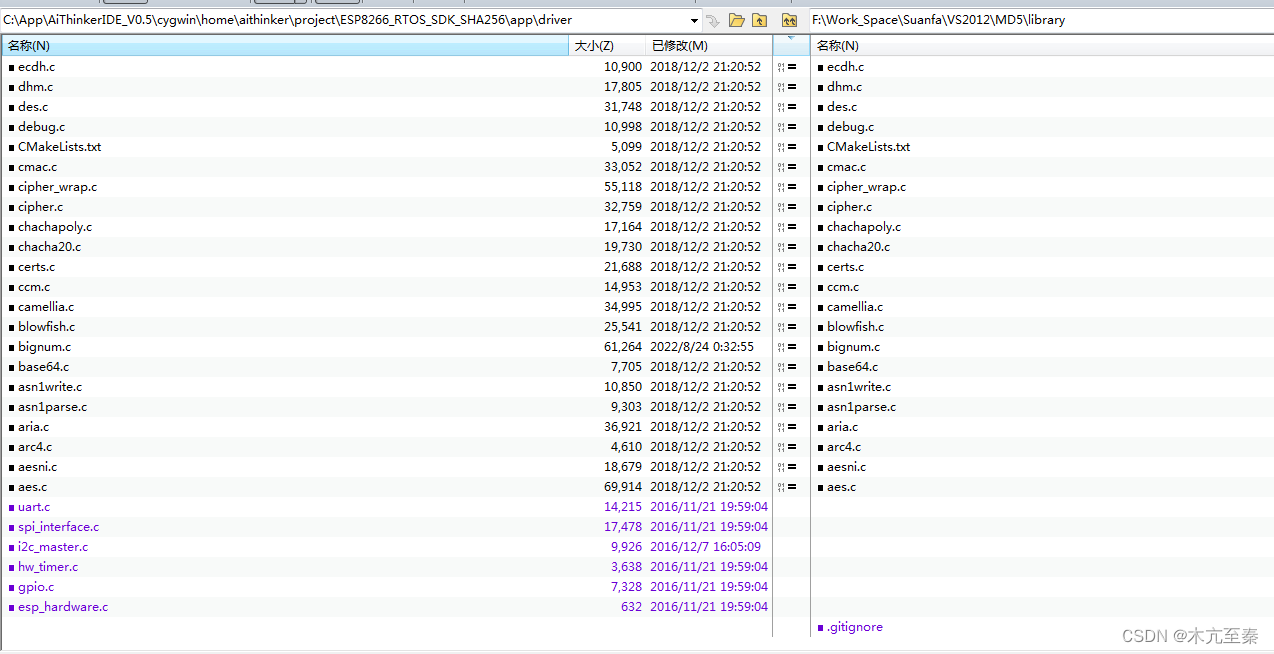Click the double up-arrow folder icon
Image resolution: width=1274 pixels, height=654 pixels.
789,19
